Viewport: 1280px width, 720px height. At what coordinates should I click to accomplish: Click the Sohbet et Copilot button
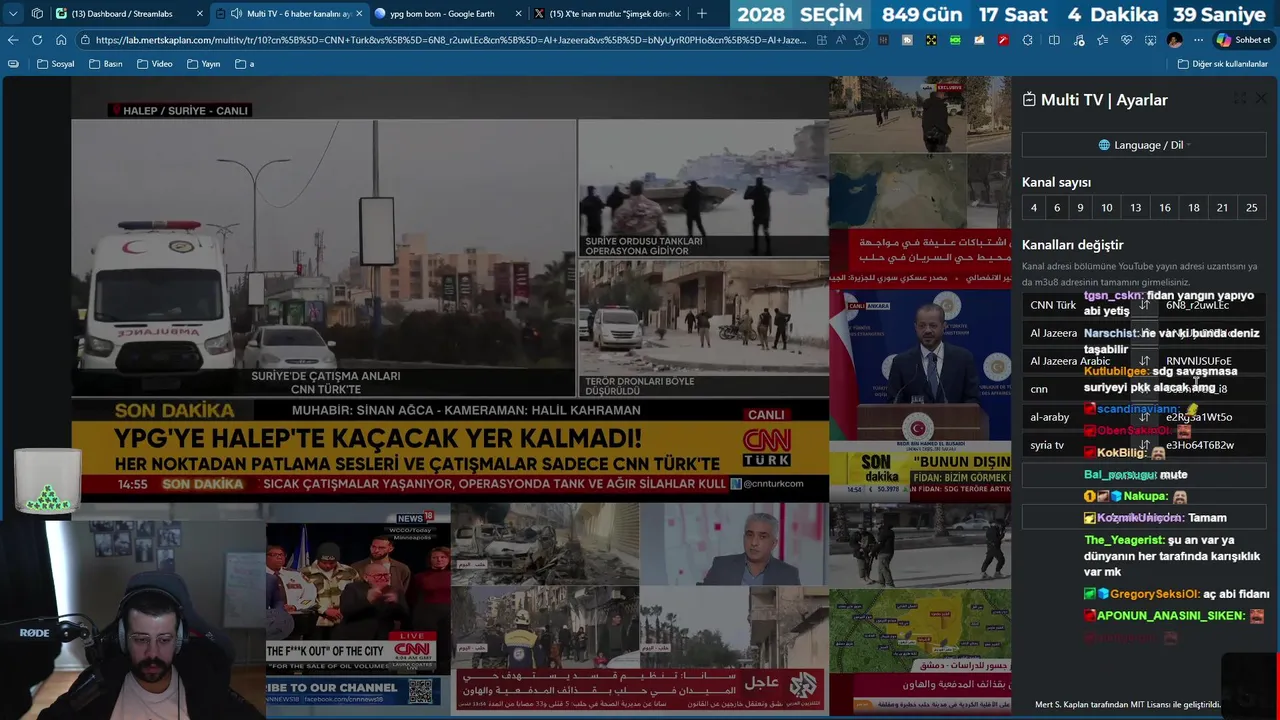1243,40
